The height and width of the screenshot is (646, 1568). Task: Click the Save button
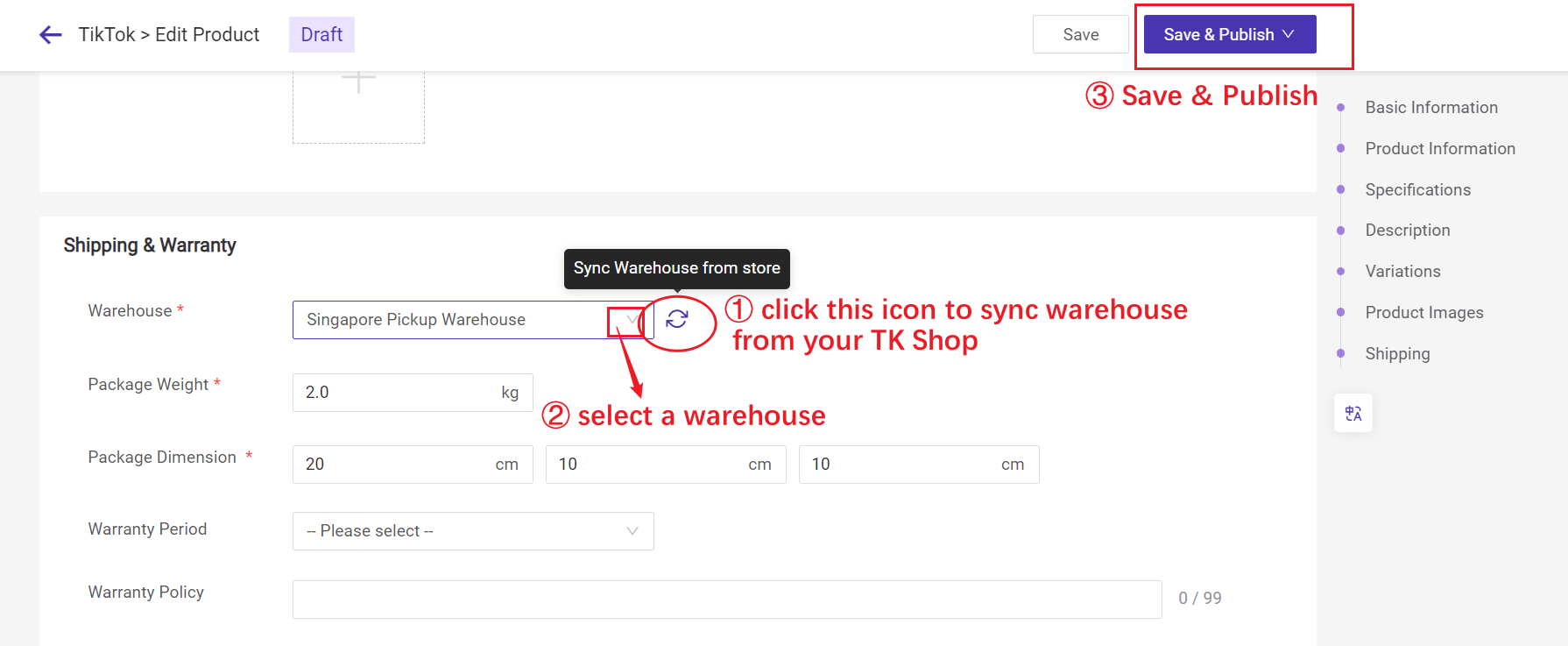[1081, 34]
